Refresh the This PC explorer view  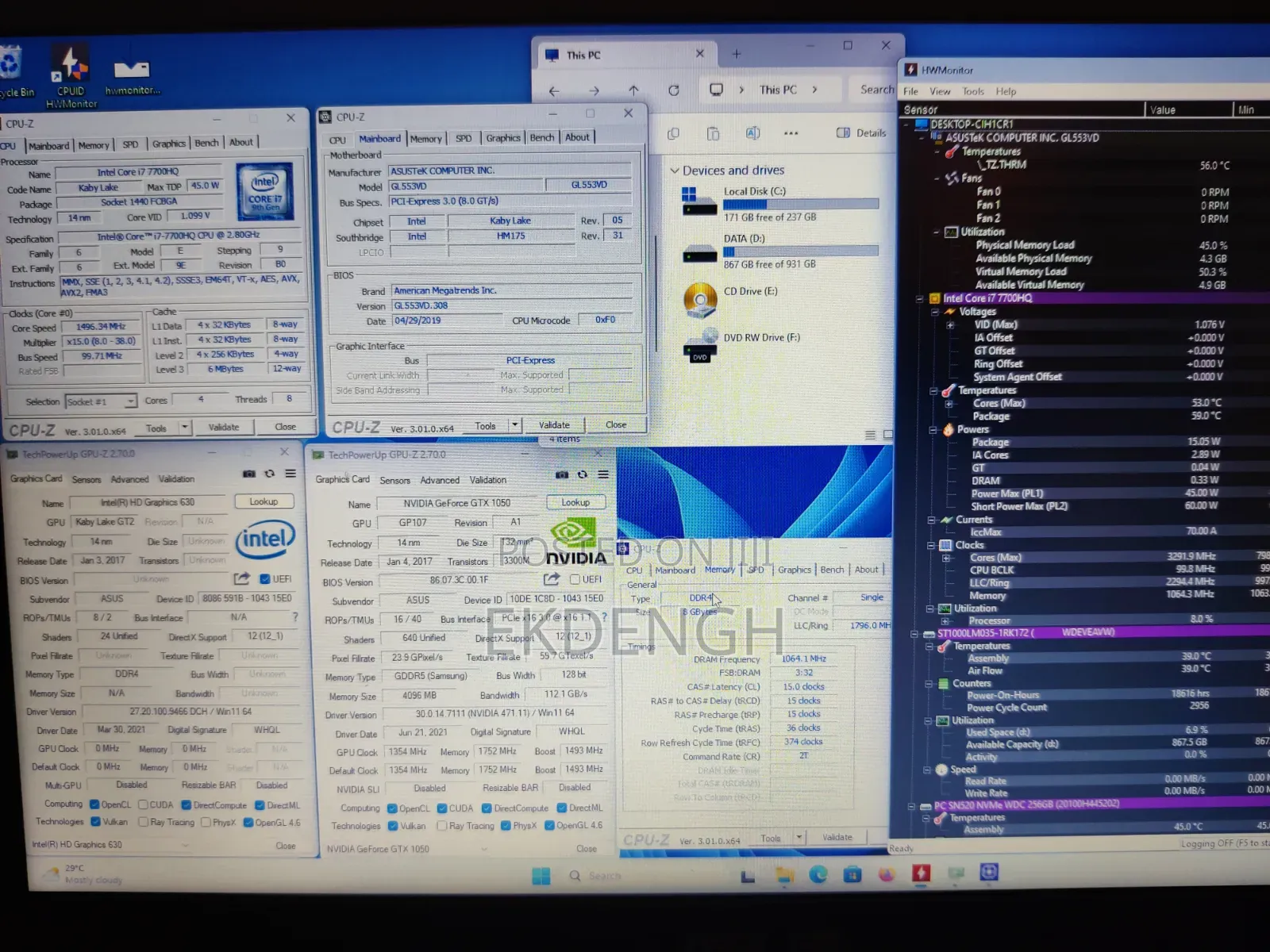click(673, 90)
